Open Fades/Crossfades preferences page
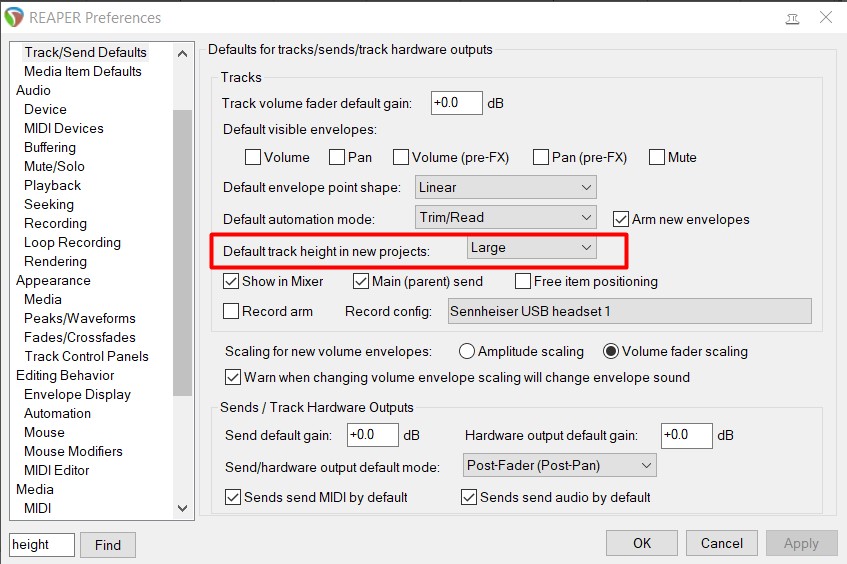The height and width of the screenshot is (564, 847). click(80, 337)
